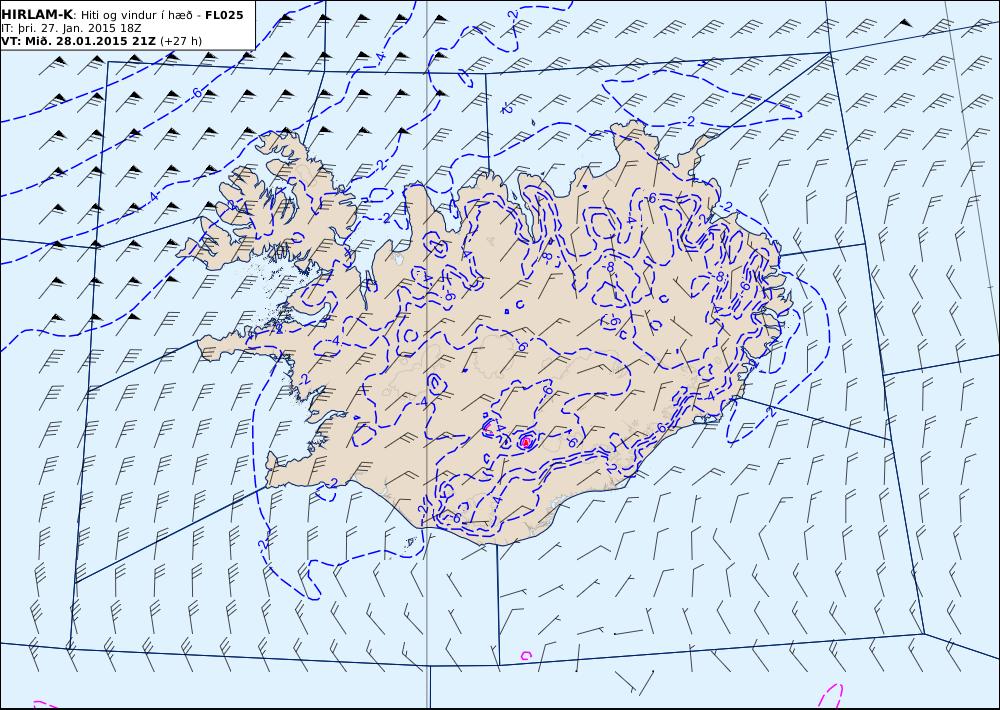Click the "(+27 h)" forecast offset text
Viewport: 1000px width, 710px height.
pyautogui.click(x=180, y=41)
